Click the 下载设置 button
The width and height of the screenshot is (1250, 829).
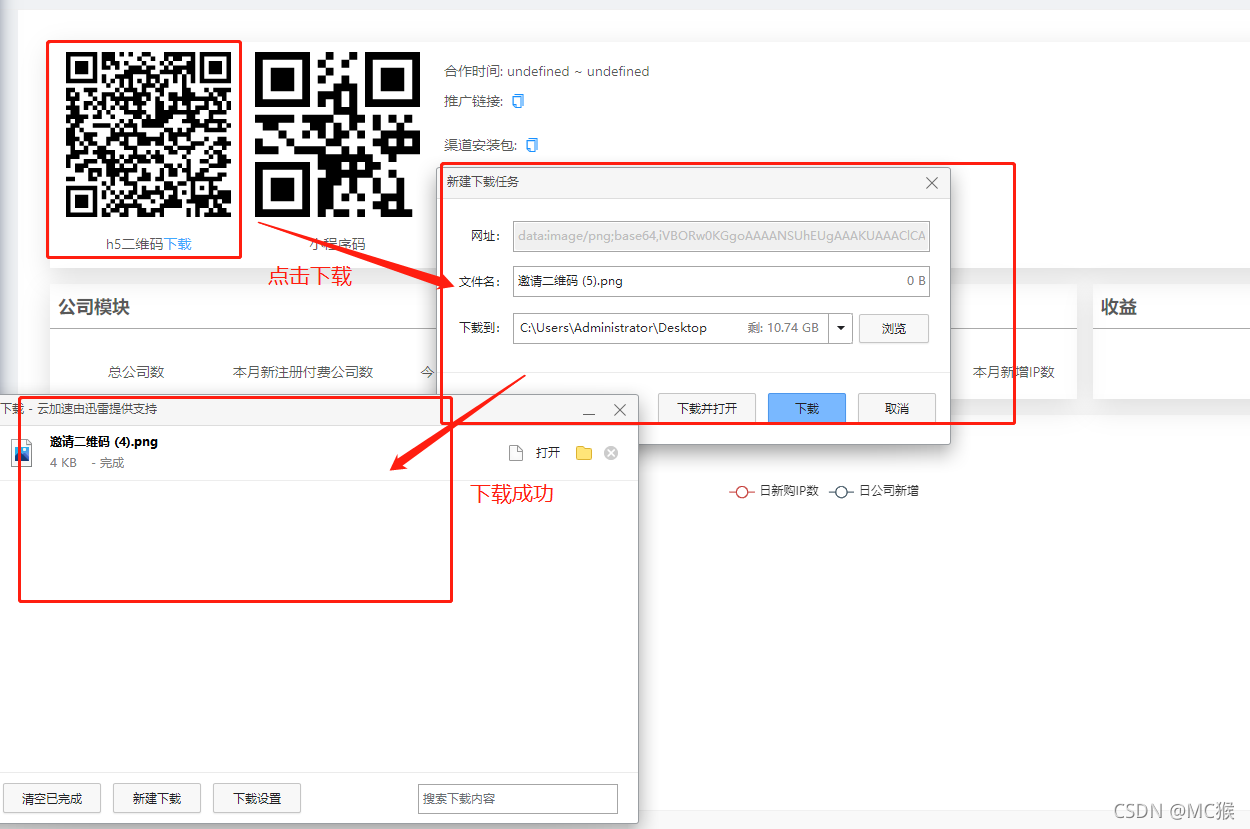pos(257,798)
